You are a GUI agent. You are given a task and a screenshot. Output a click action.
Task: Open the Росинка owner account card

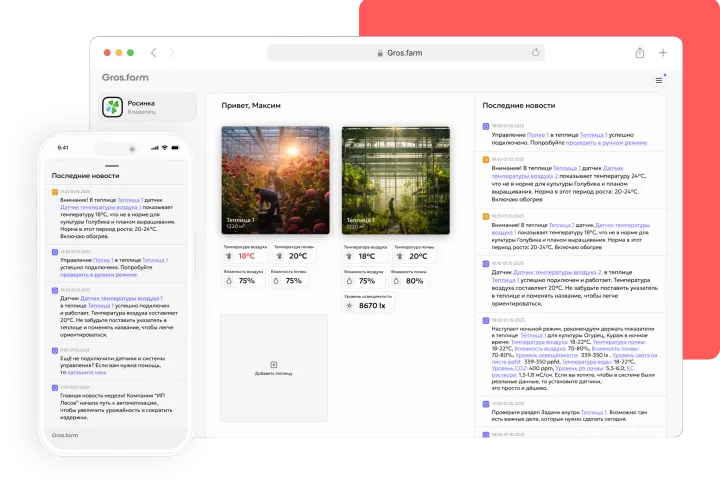pos(147,107)
